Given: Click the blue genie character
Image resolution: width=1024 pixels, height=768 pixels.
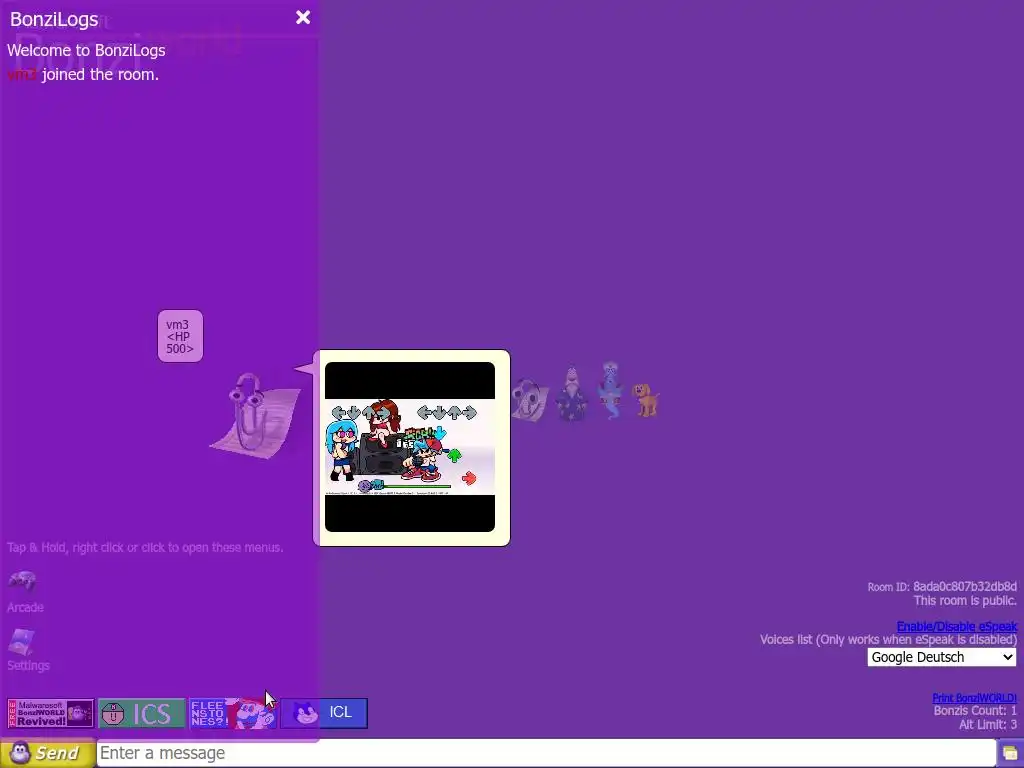Looking at the screenshot, I should 610,390.
